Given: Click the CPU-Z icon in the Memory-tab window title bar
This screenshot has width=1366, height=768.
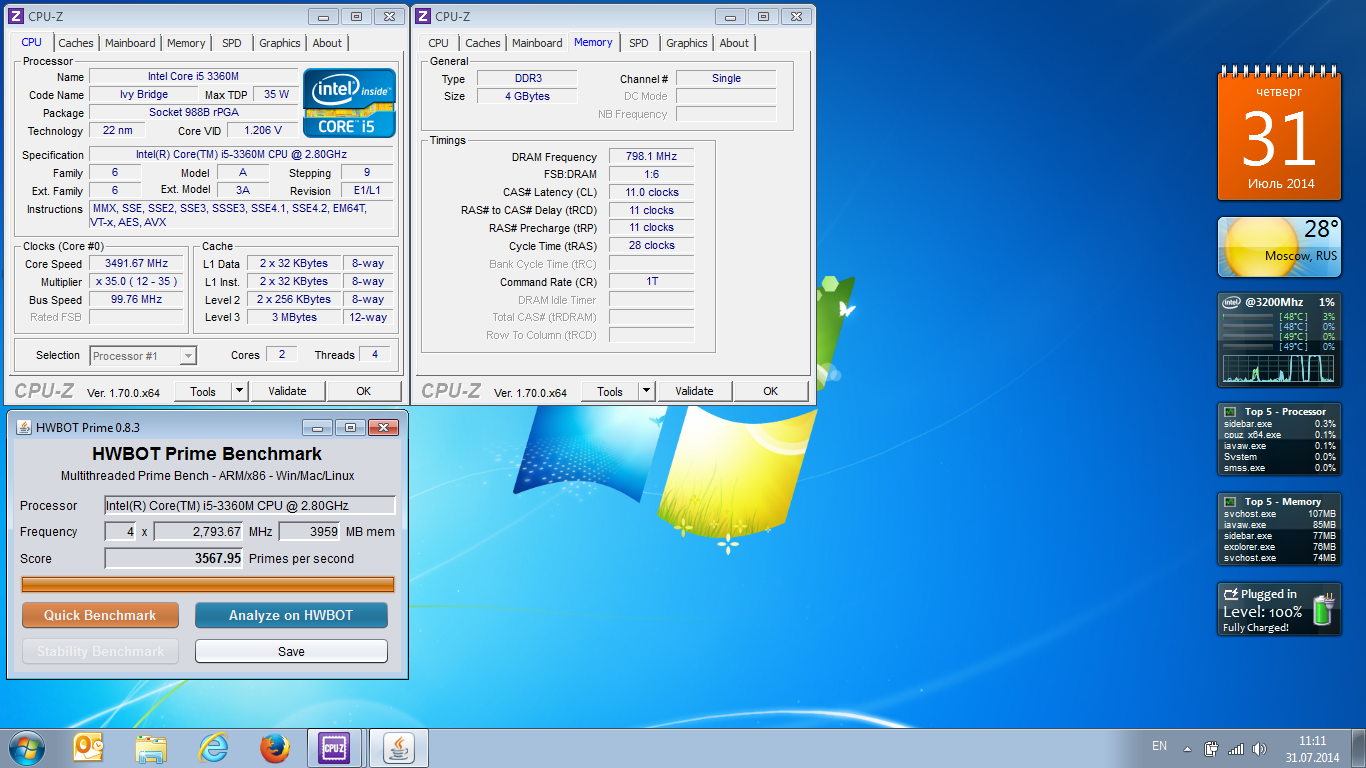Looking at the screenshot, I should pyautogui.click(x=423, y=16).
